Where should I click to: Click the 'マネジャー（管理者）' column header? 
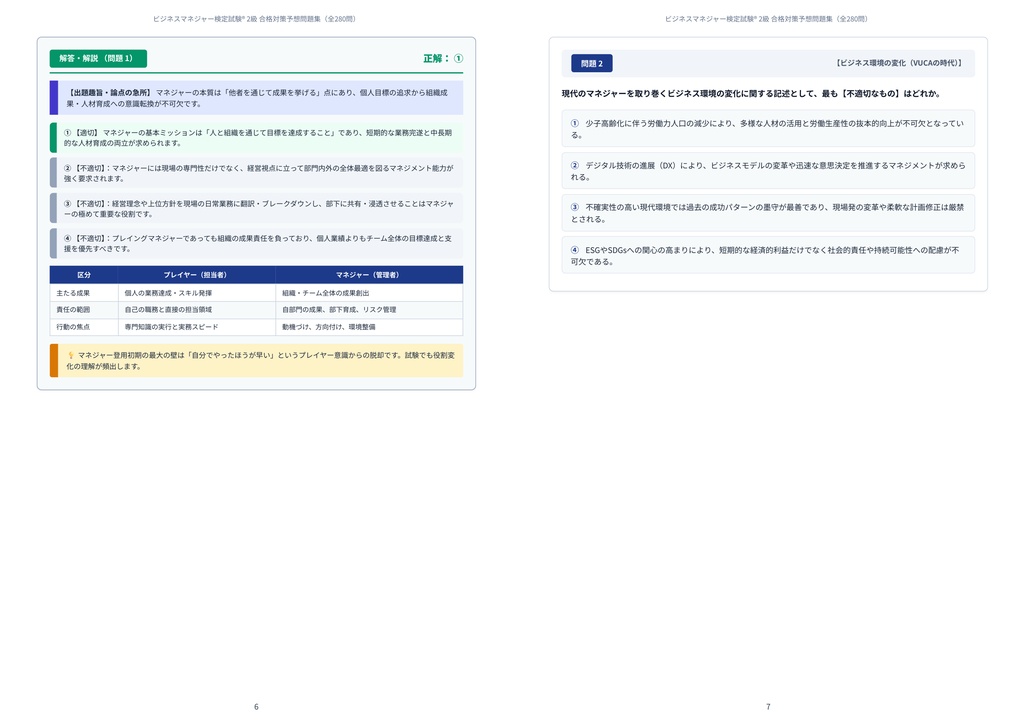tap(367, 275)
